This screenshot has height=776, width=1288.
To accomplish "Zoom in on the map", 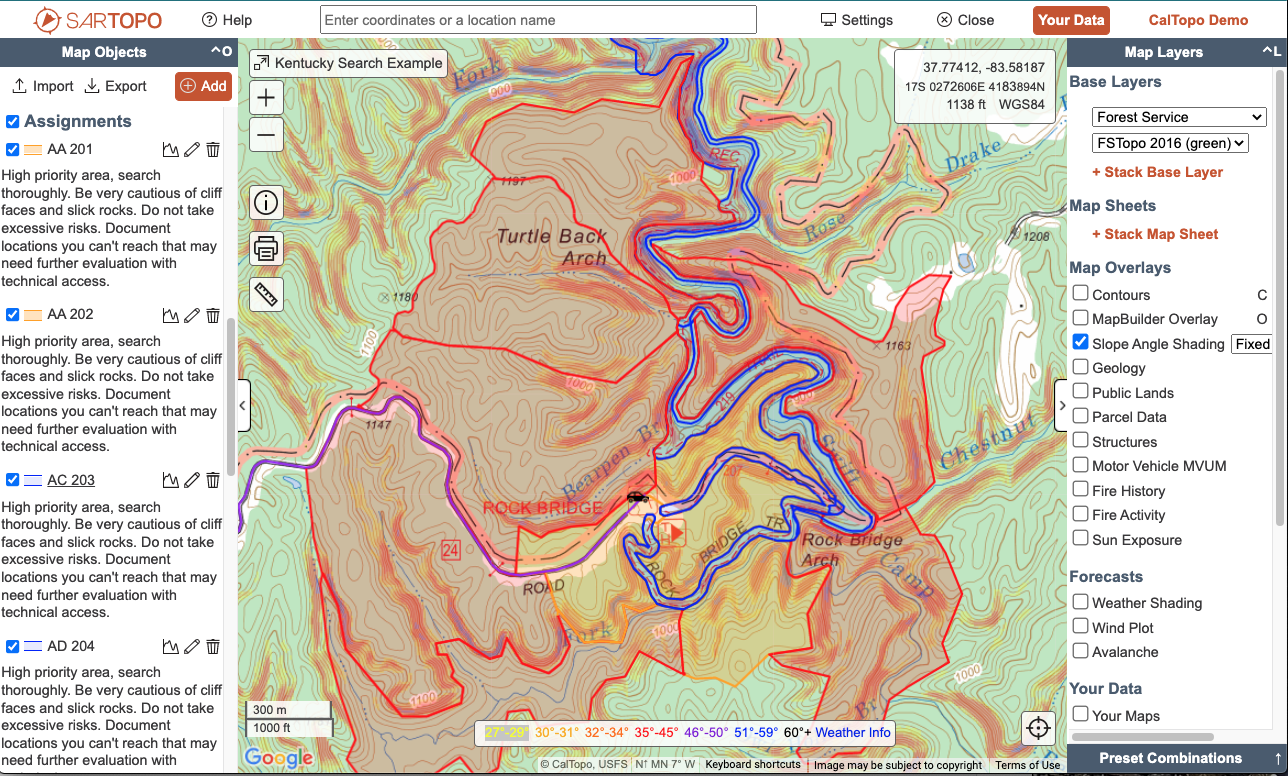I will [266, 98].
